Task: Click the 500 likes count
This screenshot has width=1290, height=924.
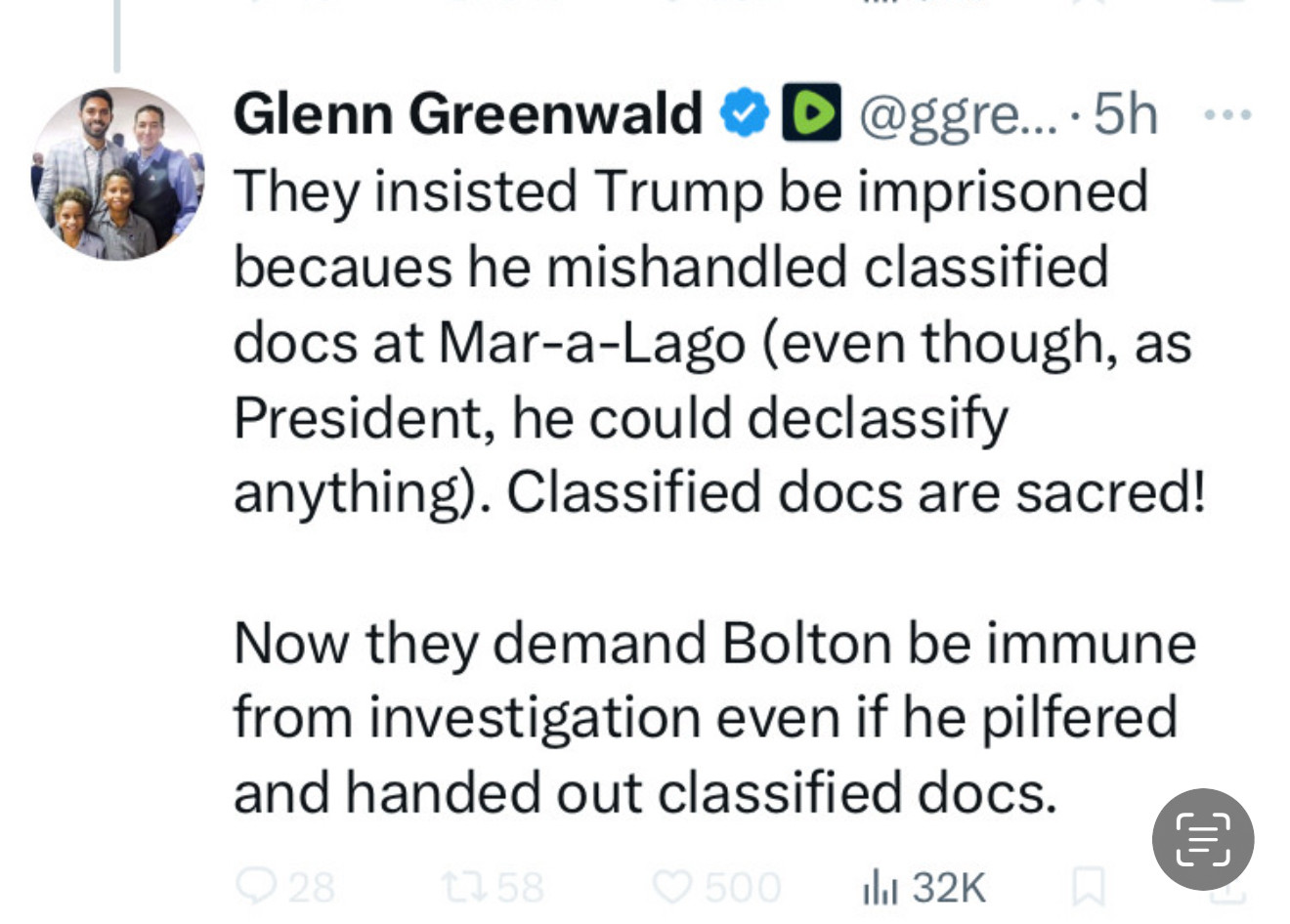Action: click(x=744, y=888)
